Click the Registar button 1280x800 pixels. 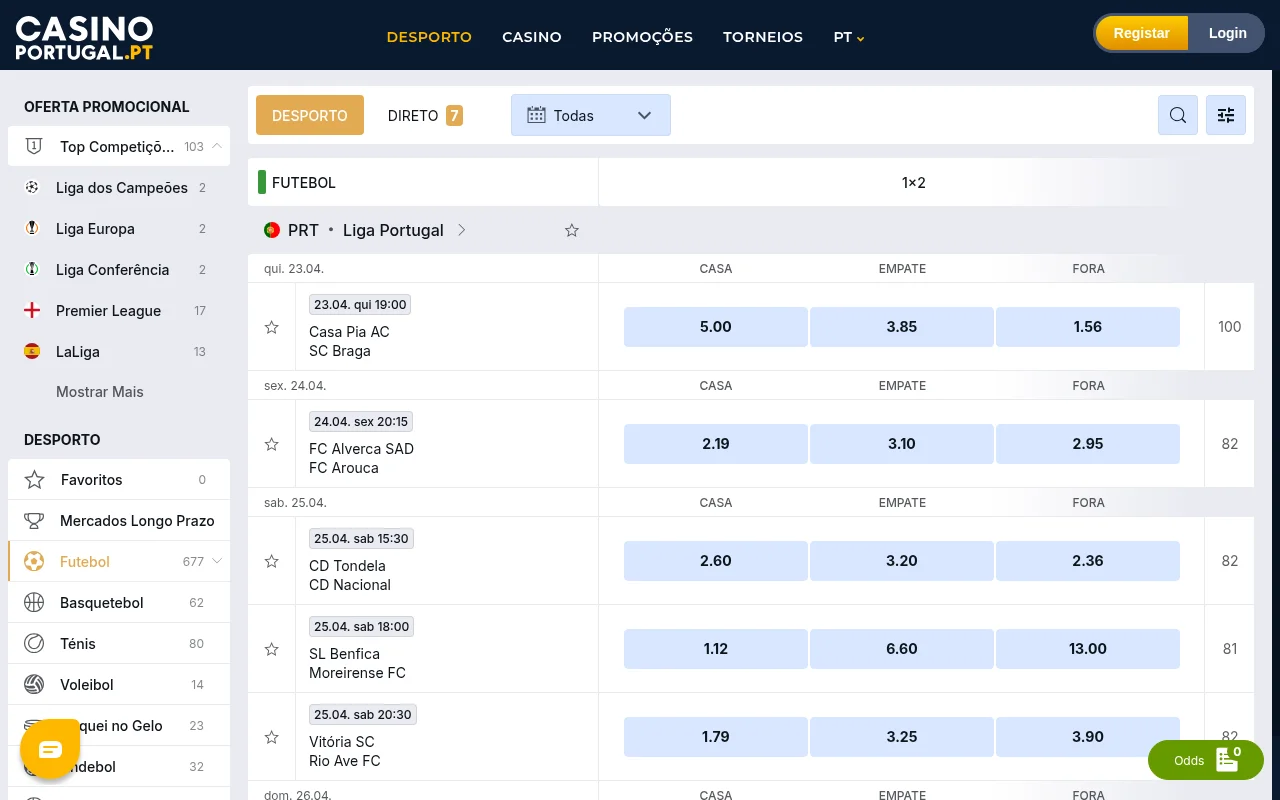click(x=1142, y=33)
